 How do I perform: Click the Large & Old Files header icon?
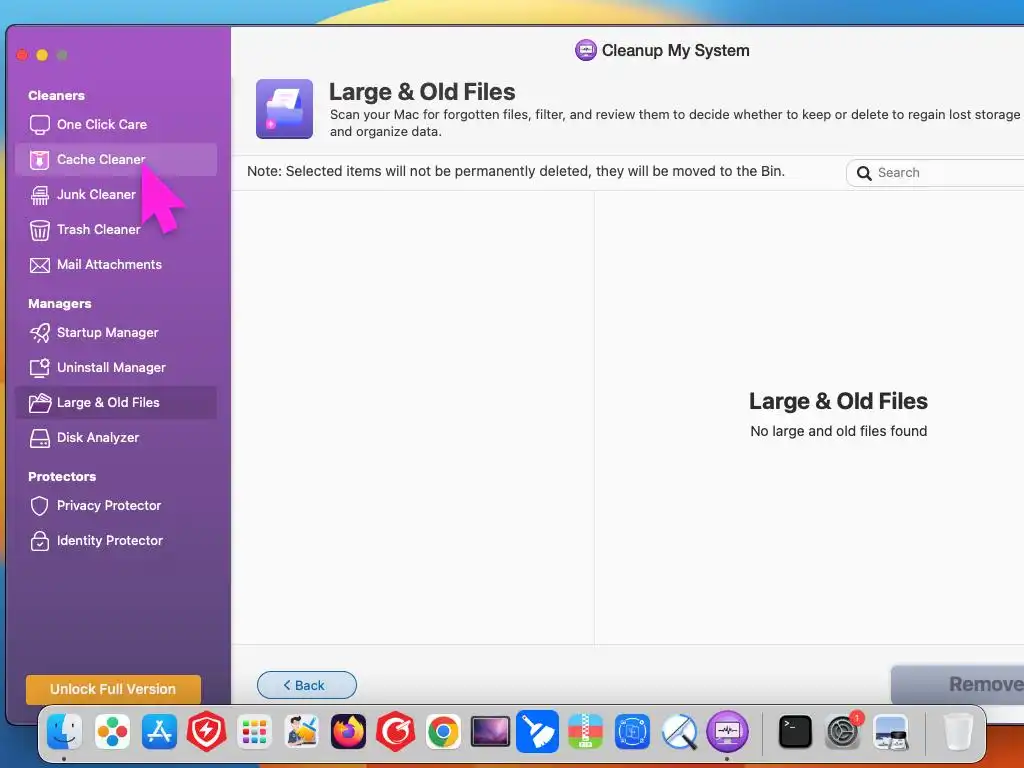coord(284,109)
